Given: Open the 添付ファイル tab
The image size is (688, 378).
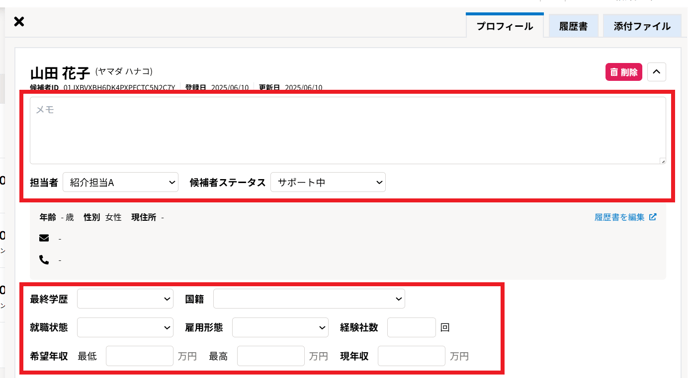Looking at the screenshot, I should pos(642,26).
